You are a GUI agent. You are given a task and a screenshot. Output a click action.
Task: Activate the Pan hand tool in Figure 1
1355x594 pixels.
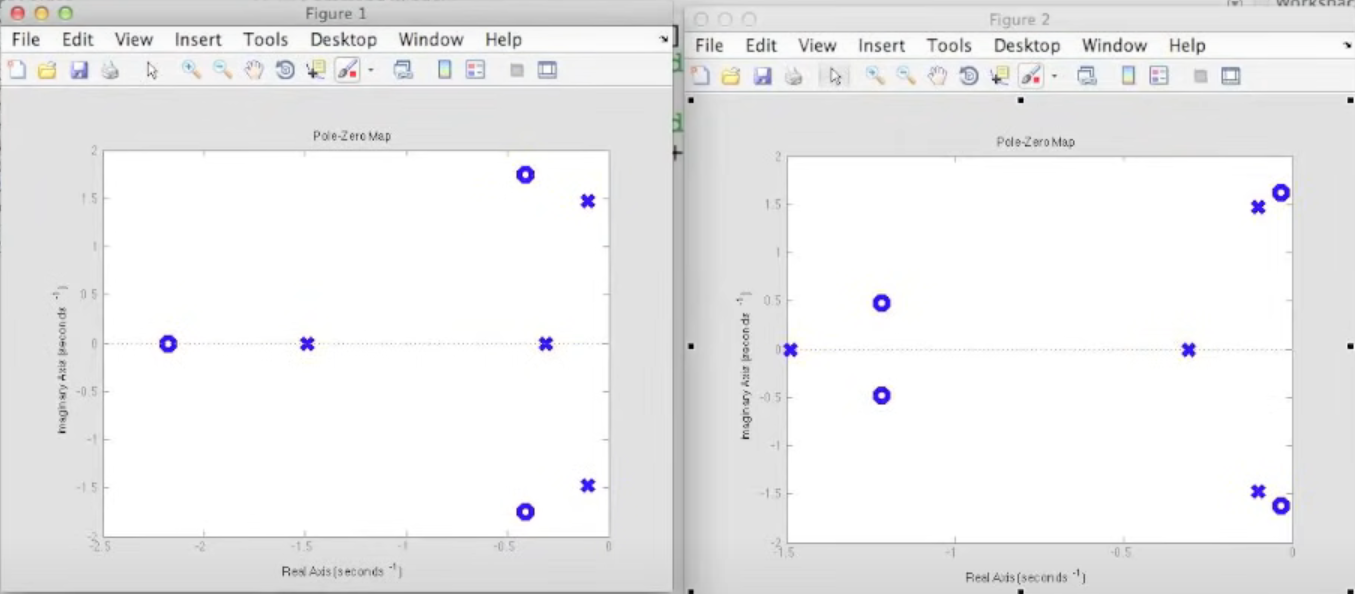click(254, 70)
